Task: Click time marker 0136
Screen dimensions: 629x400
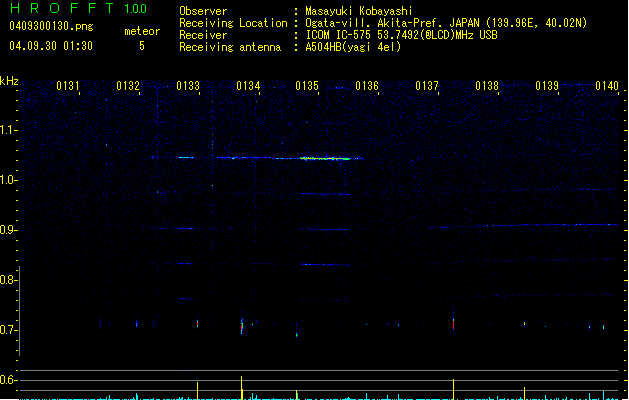Action: pyautogui.click(x=367, y=86)
